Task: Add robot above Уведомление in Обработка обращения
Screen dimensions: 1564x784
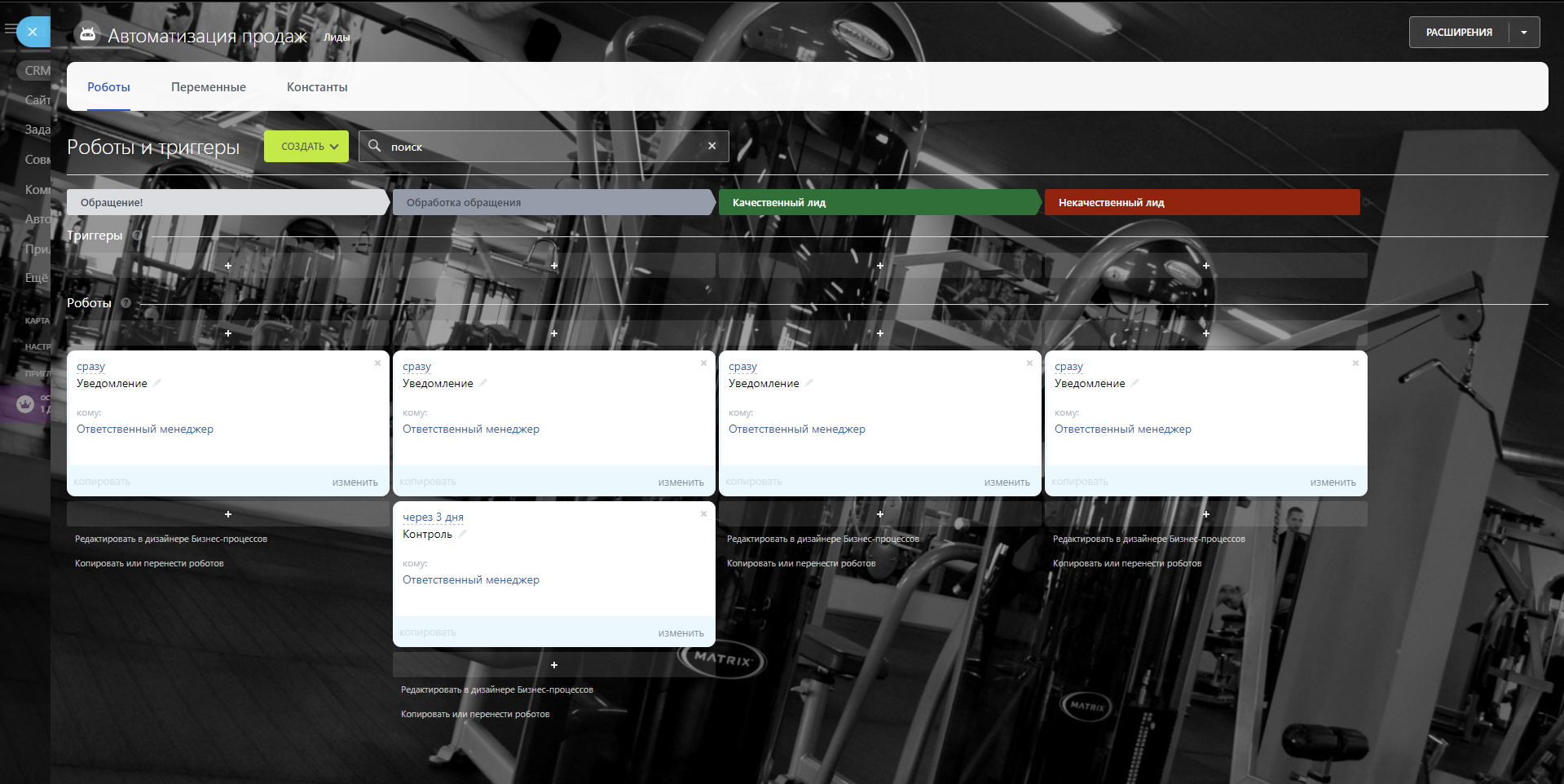Action: (x=554, y=333)
